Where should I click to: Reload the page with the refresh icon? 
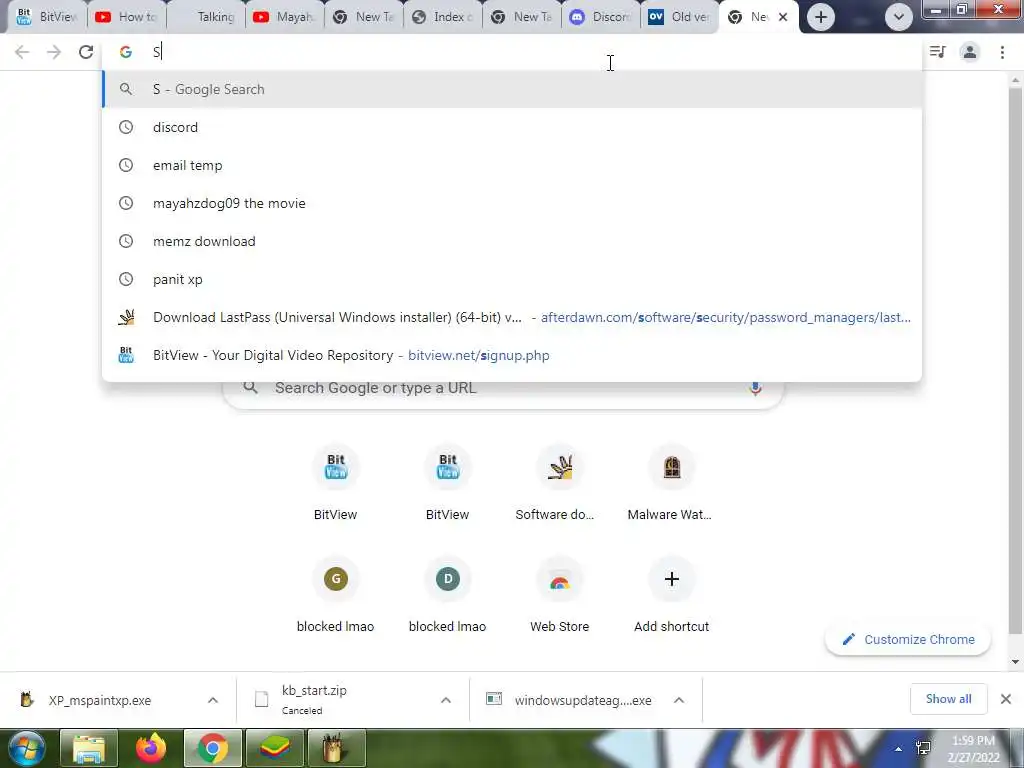coord(86,52)
